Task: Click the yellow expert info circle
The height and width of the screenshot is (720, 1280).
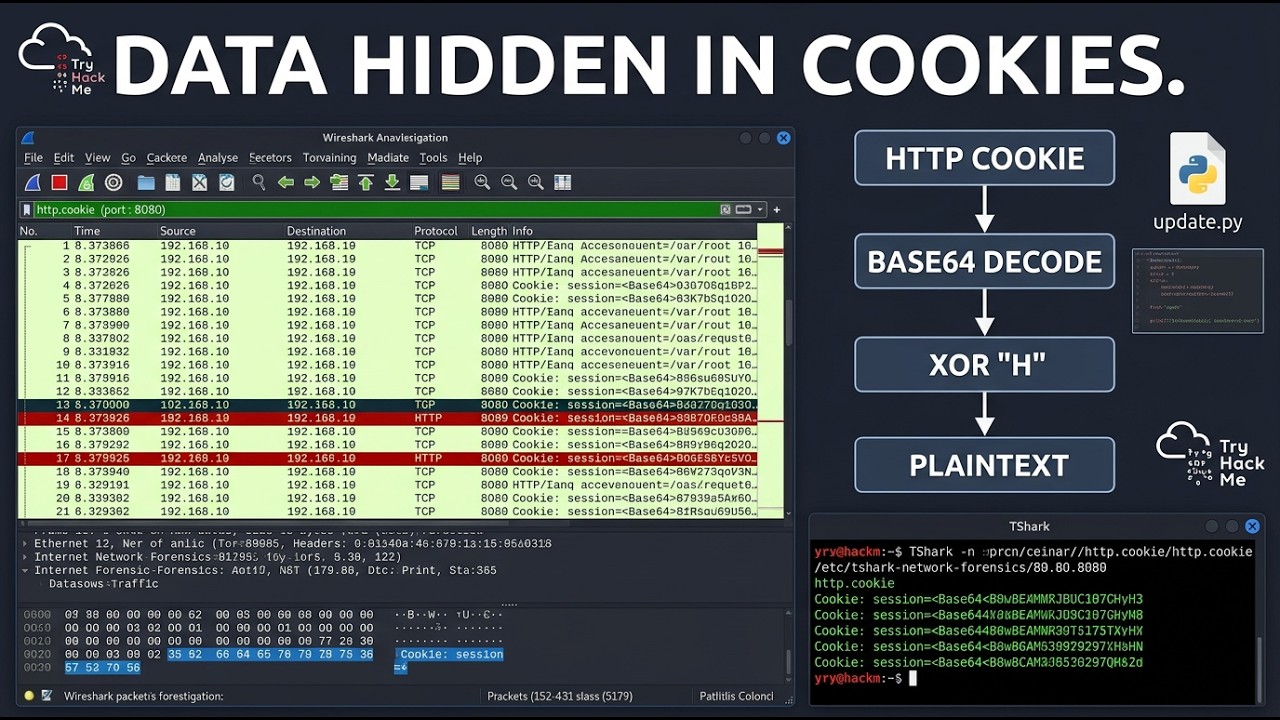Action: pyautogui.click(x=29, y=696)
